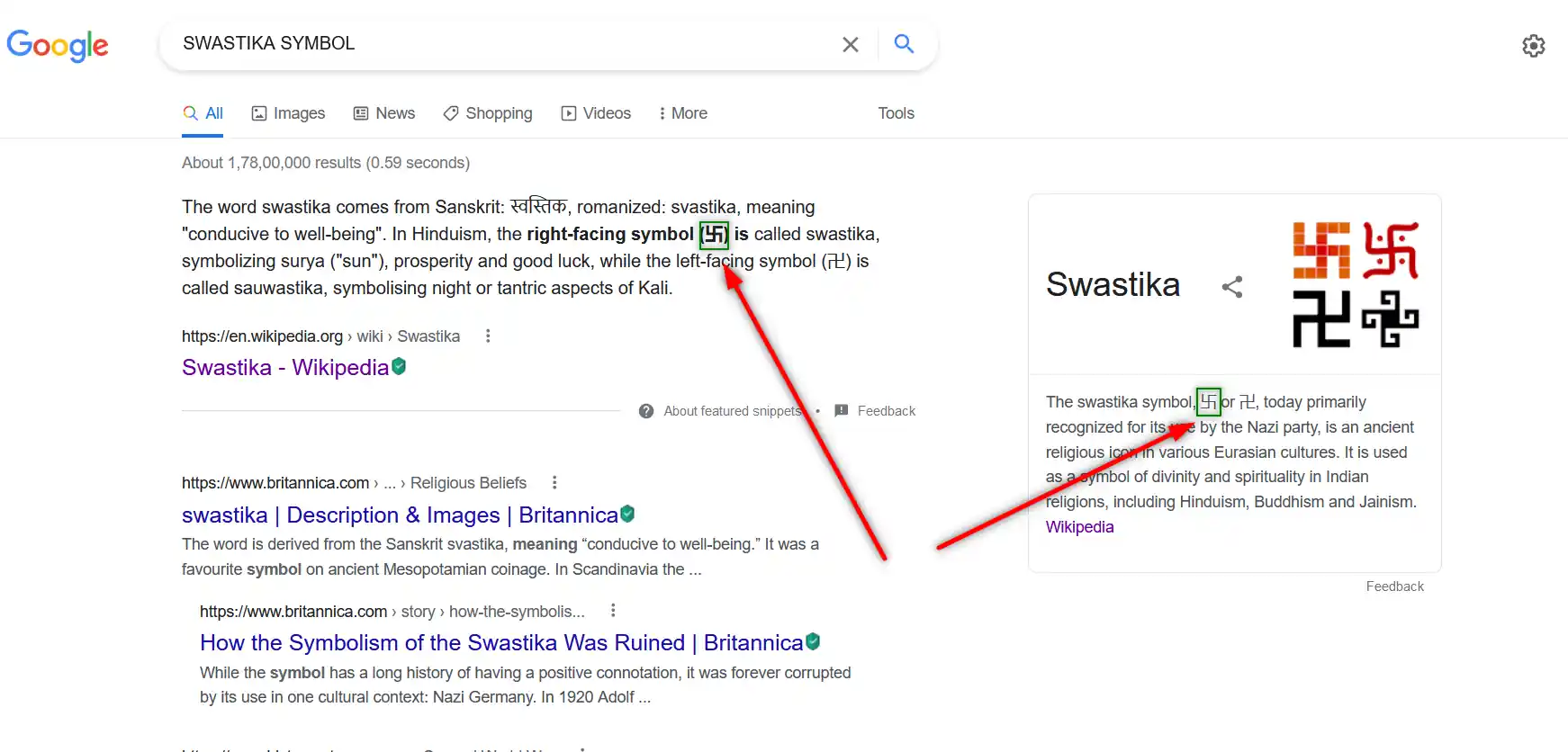
Task: Open the orange pixelated symbol image
Action: (1321, 250)
